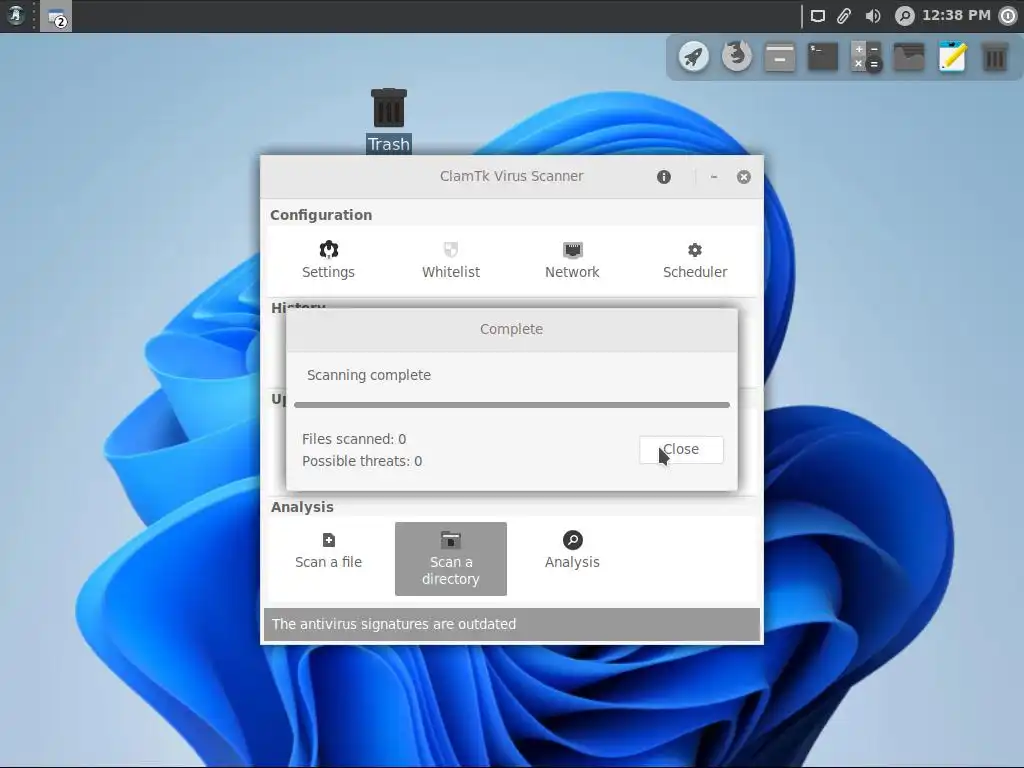Open the dark folder icon in dock

[909, 57]
